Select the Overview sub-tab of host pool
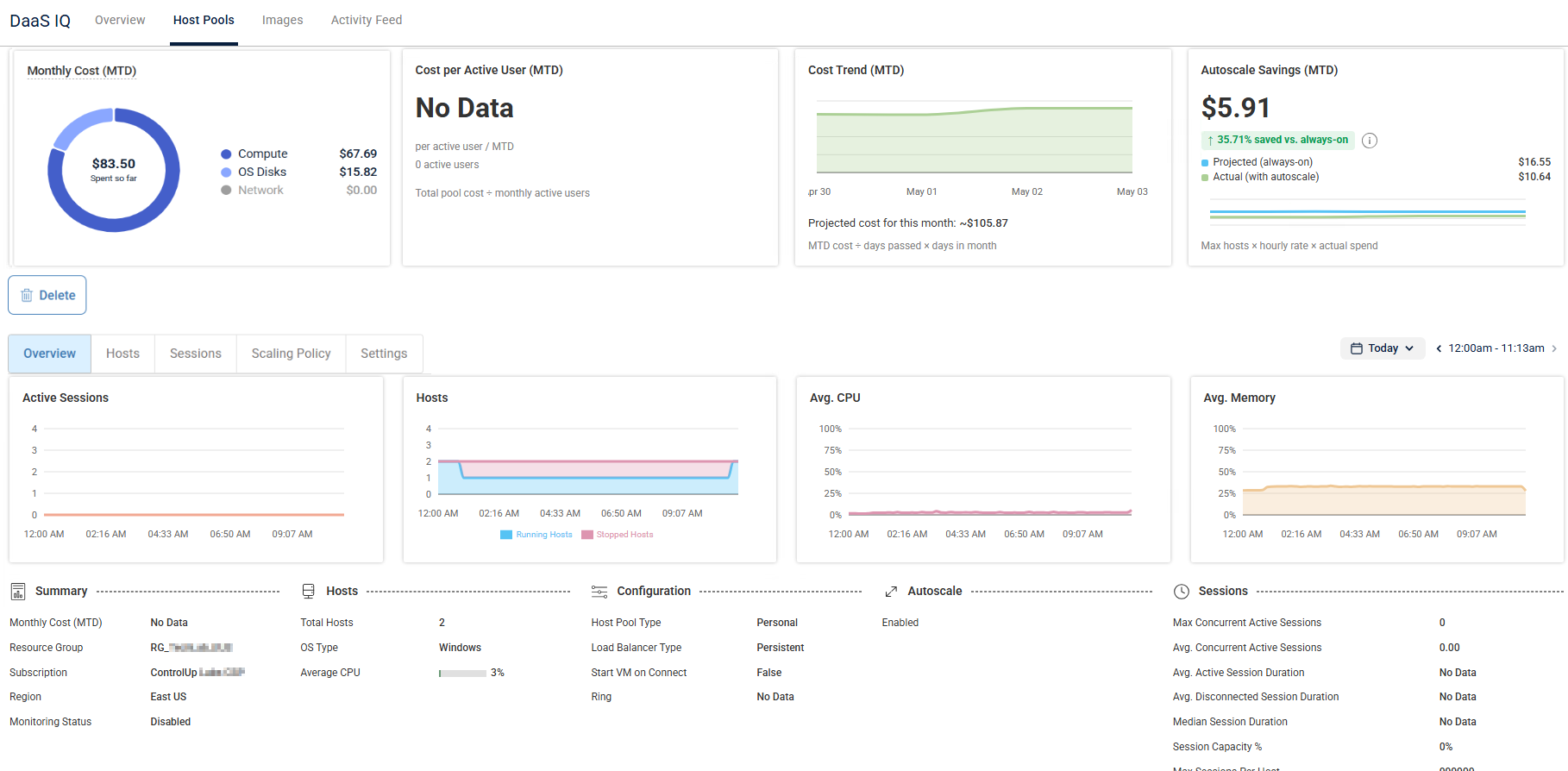 click(x=49, y=354)
